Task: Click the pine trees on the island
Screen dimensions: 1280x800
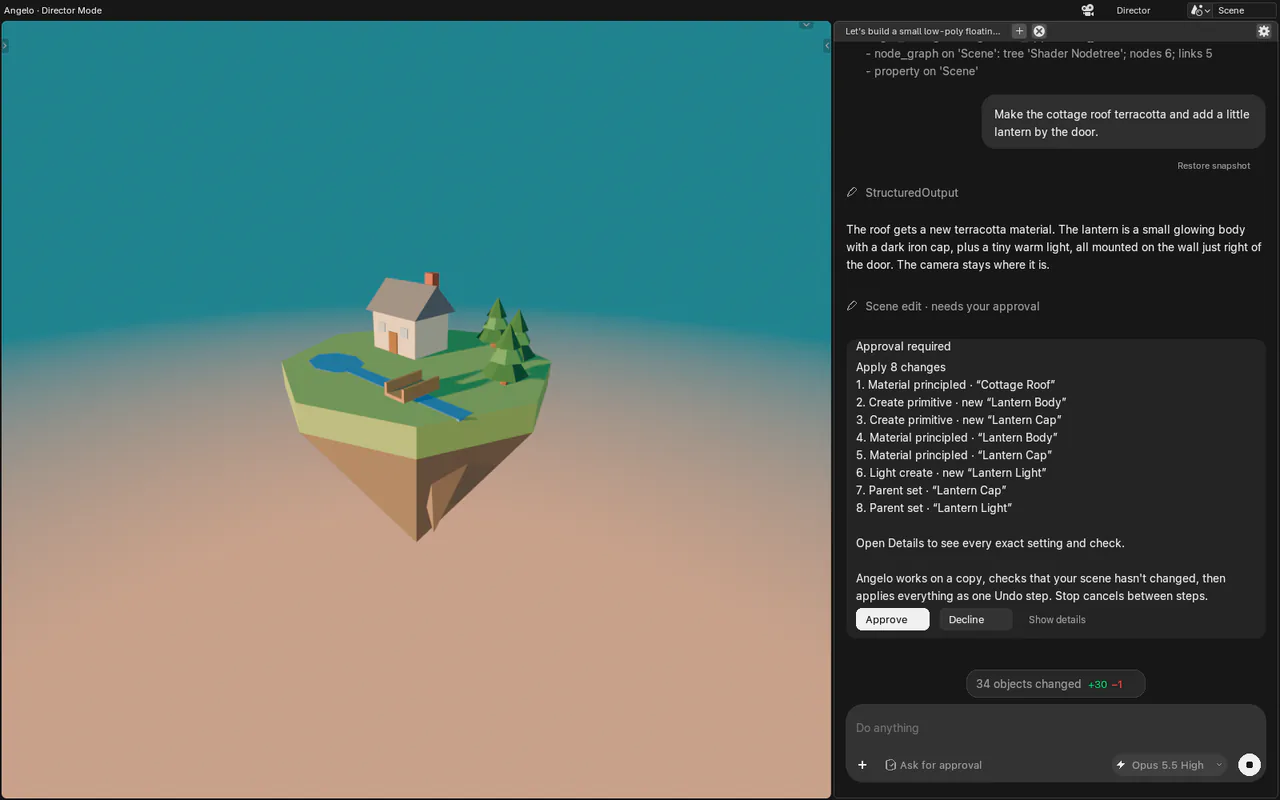Action: click(507, 340)
